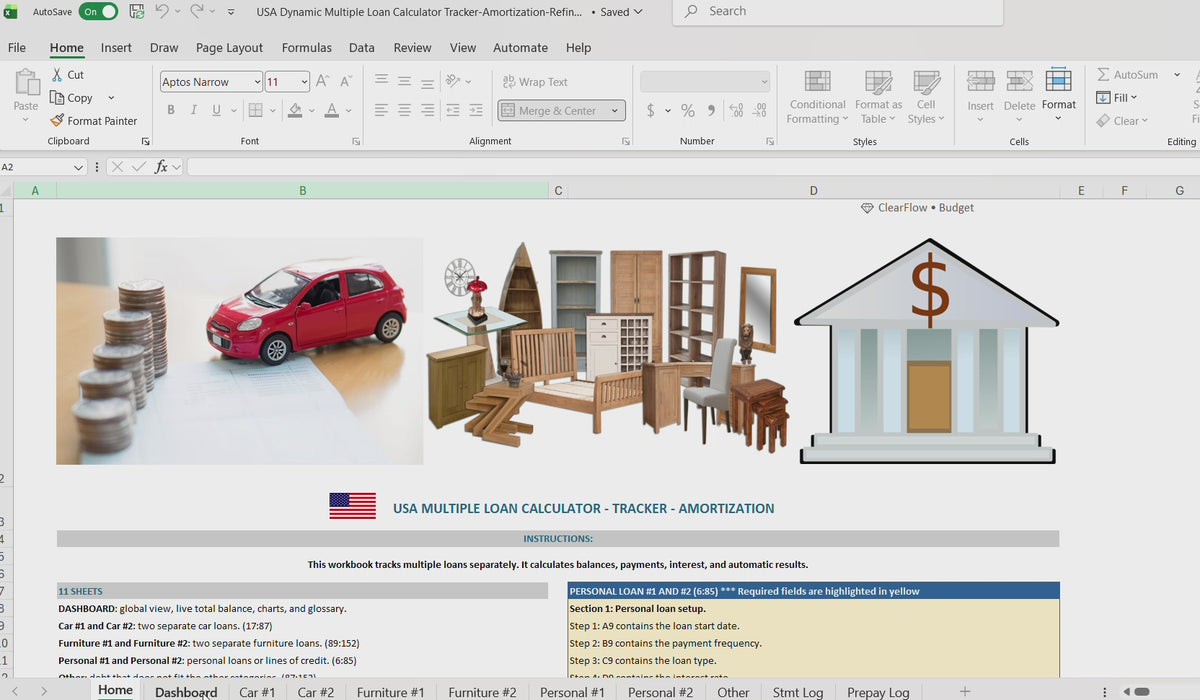Screen dimensions: 1200x700
Task: Click the Merge & Center button
Action: tap(548, 111)
